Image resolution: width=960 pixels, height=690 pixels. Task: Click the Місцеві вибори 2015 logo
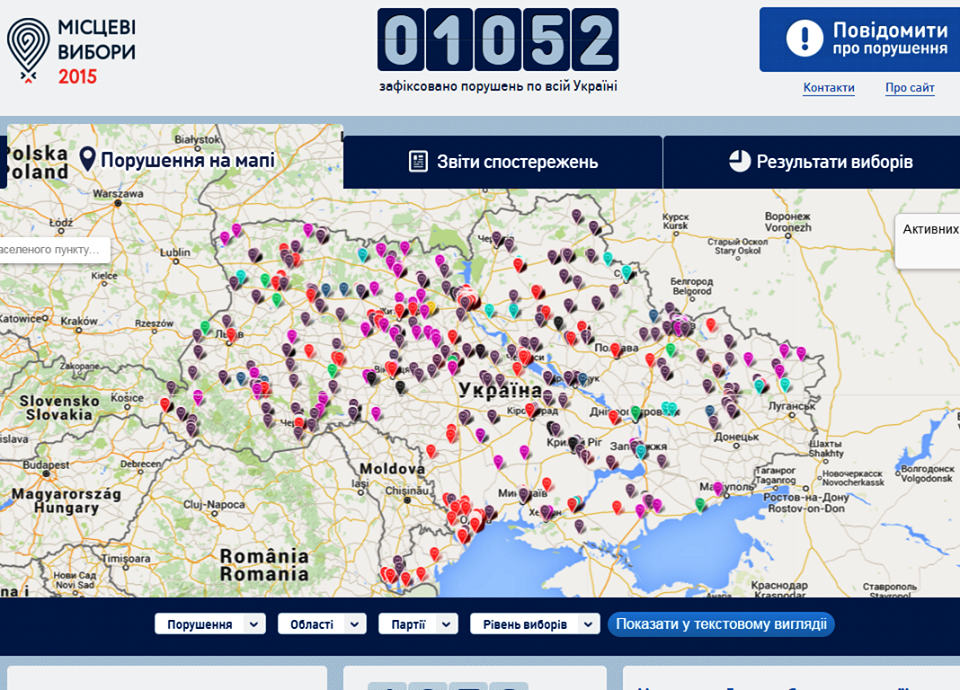[x=72, y=50]
